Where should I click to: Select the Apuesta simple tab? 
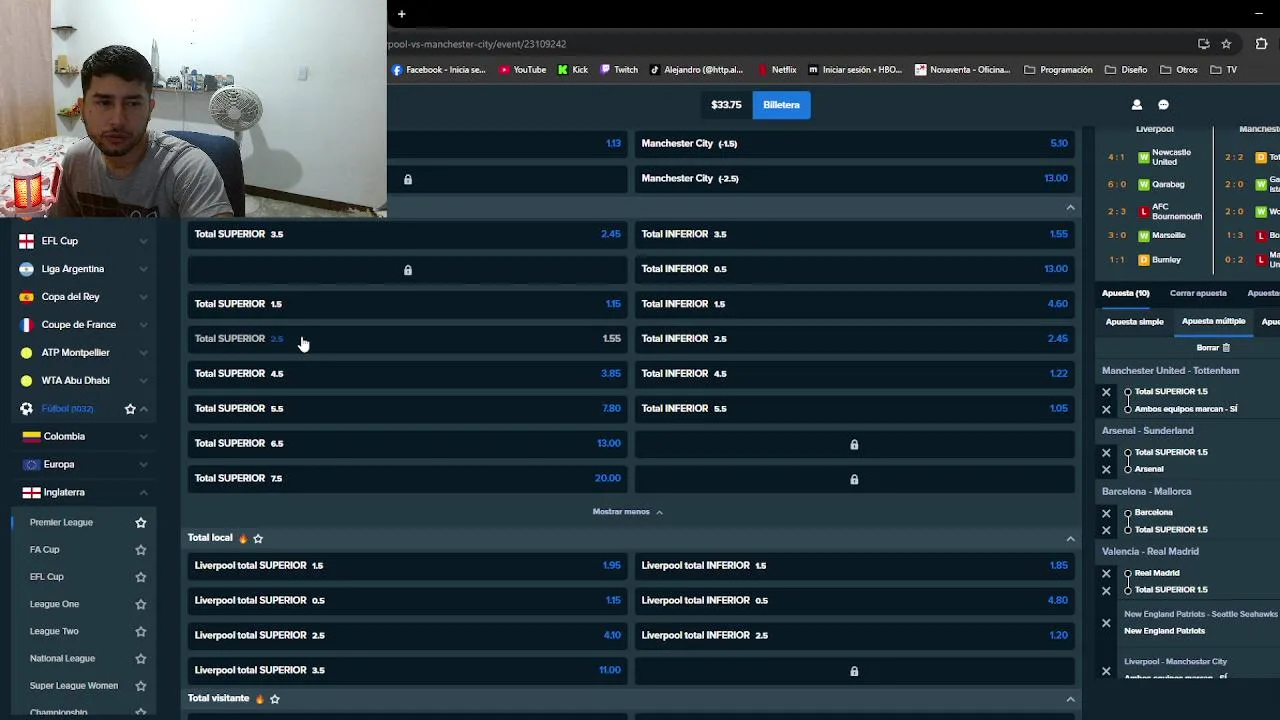click(1134, 322)
